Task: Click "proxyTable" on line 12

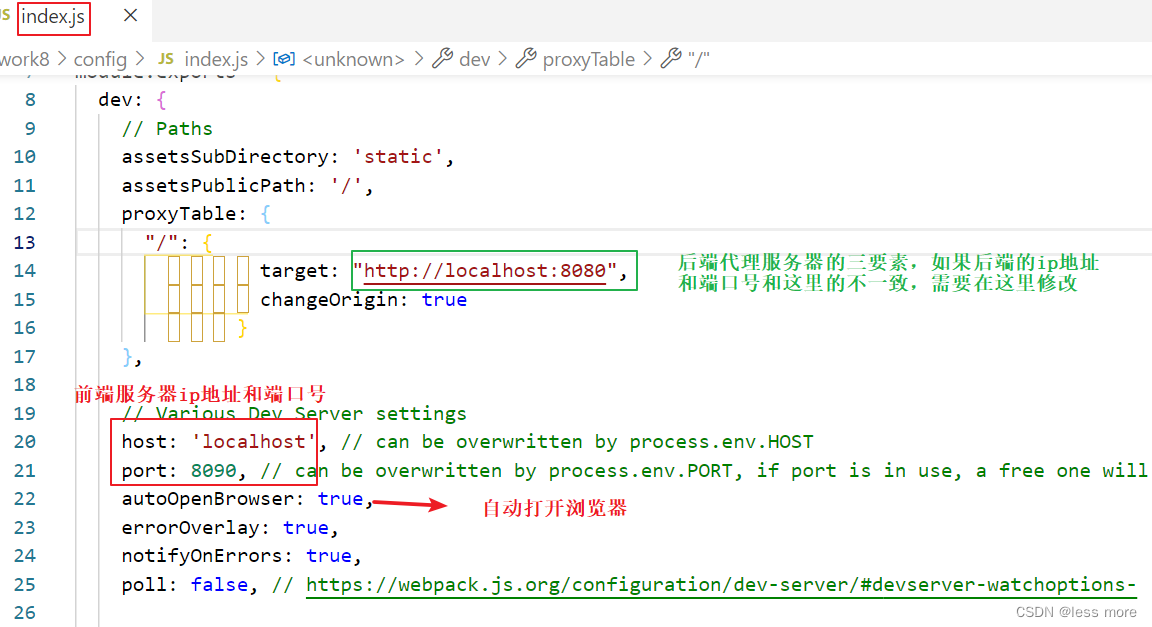Action: coord(179,215)
